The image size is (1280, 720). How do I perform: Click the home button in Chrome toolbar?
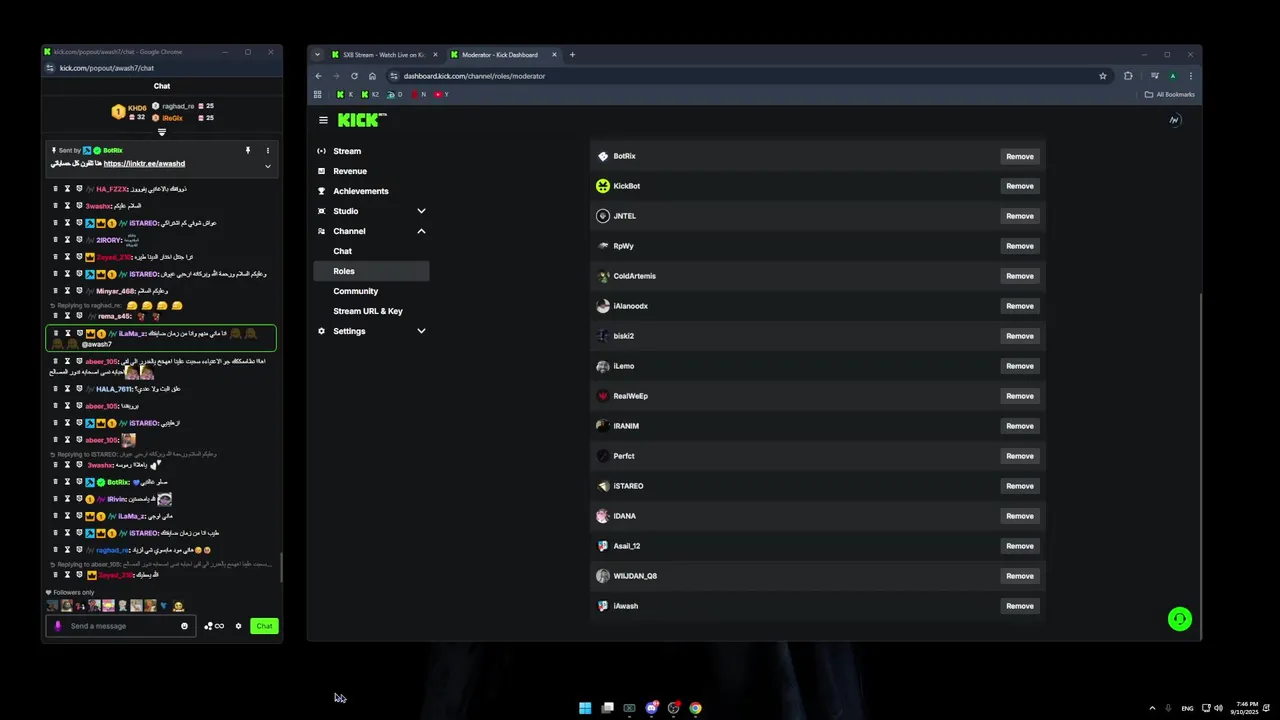pos(372,76)
